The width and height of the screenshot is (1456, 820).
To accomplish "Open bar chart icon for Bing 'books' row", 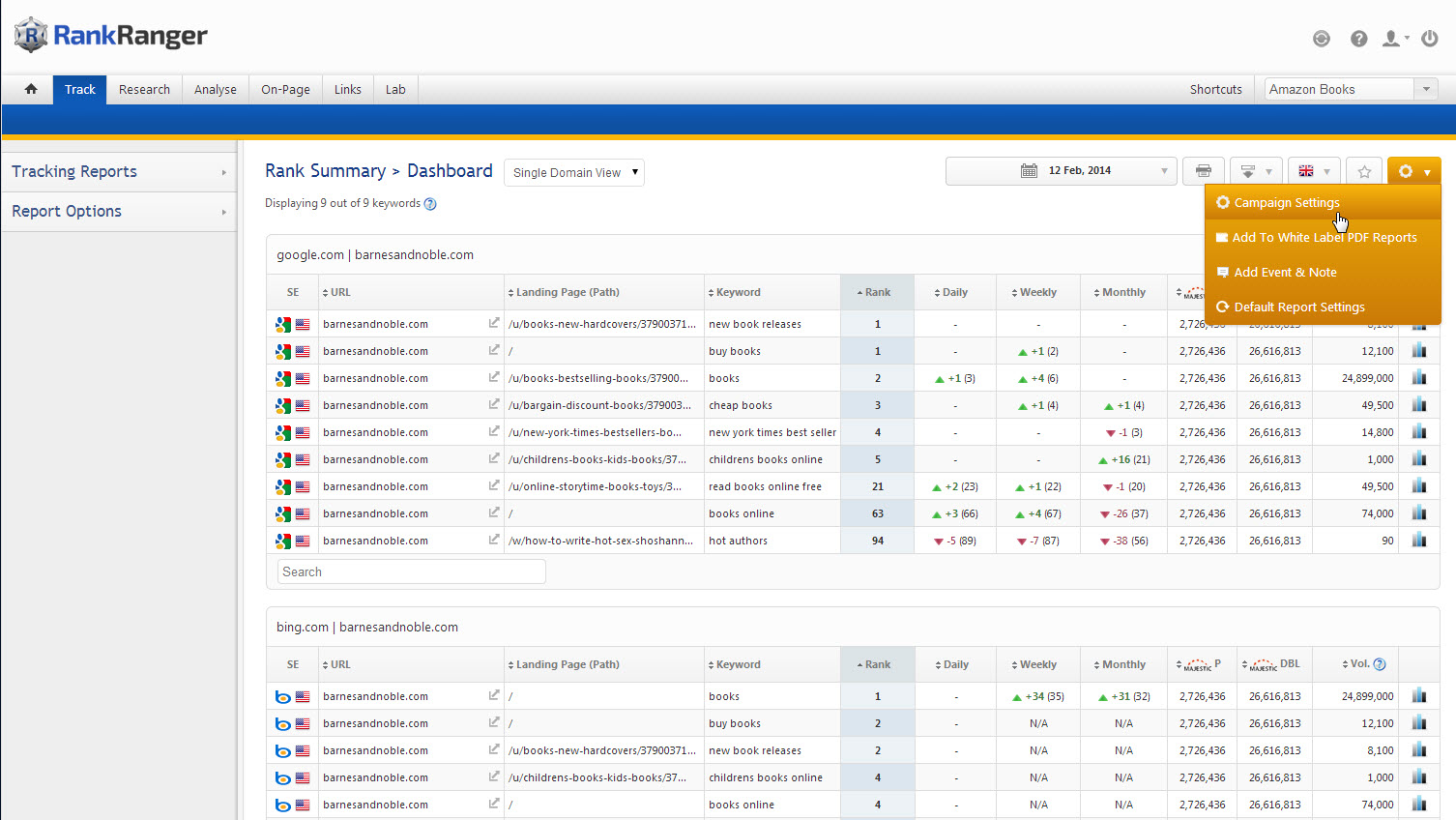I will [x=1418, y=696].
